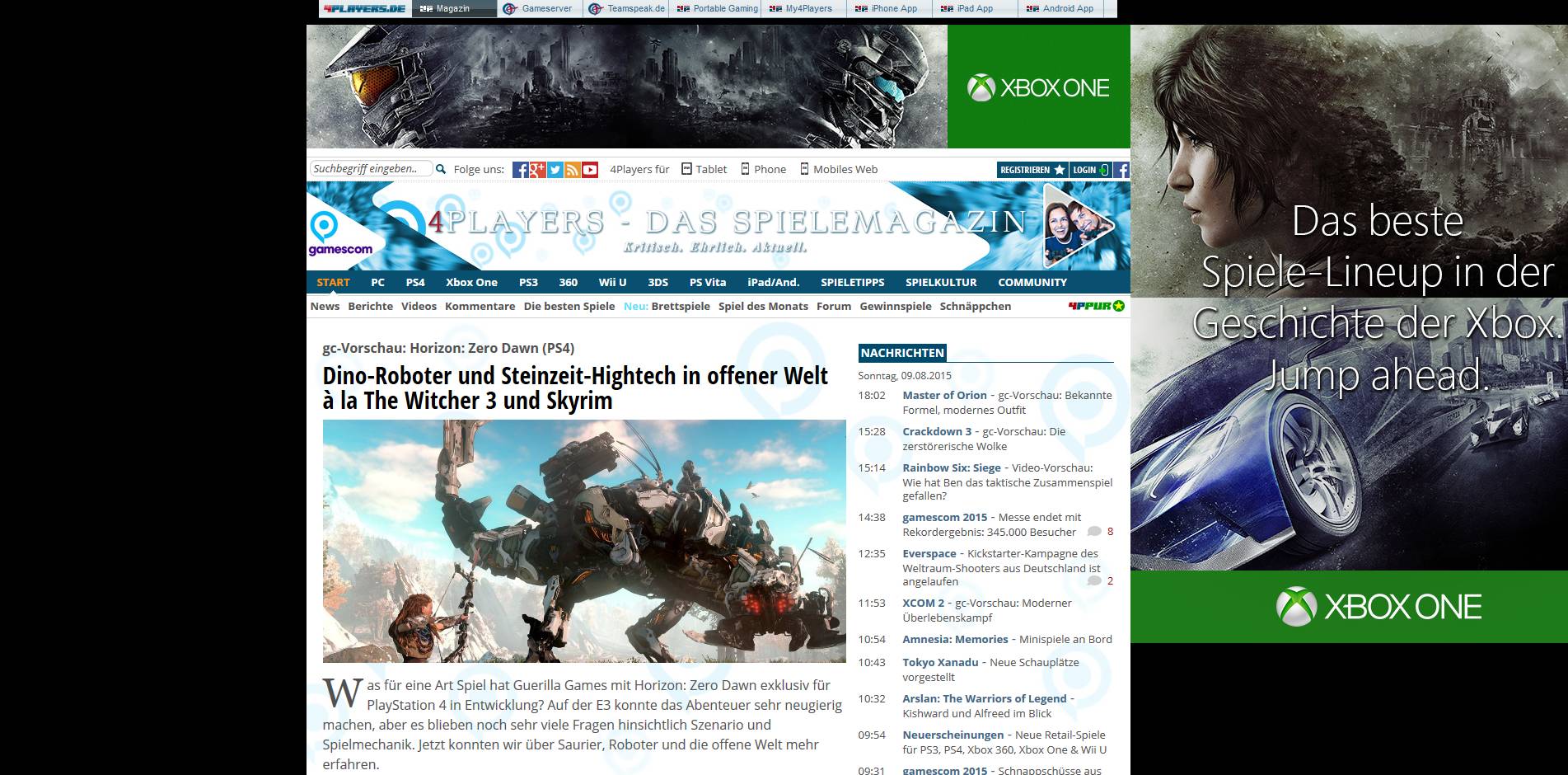Image resolution: width=1568 pixels, height=775 pixels.
Task: Click the players photo play thumbnail in banner
Action: pyautogui.click(x=1078, y=227)
